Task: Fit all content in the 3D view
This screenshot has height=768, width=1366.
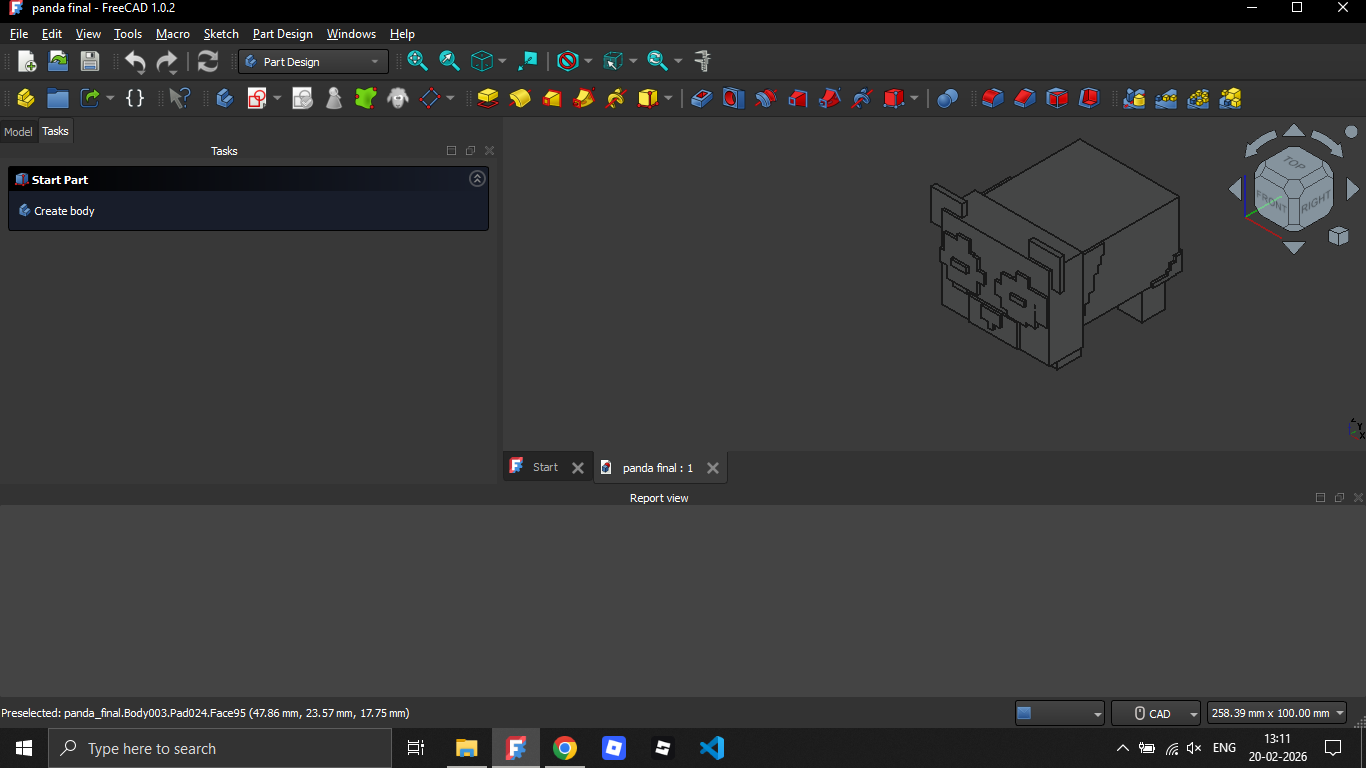Action: pyautogui.click(x=418, y=61)
